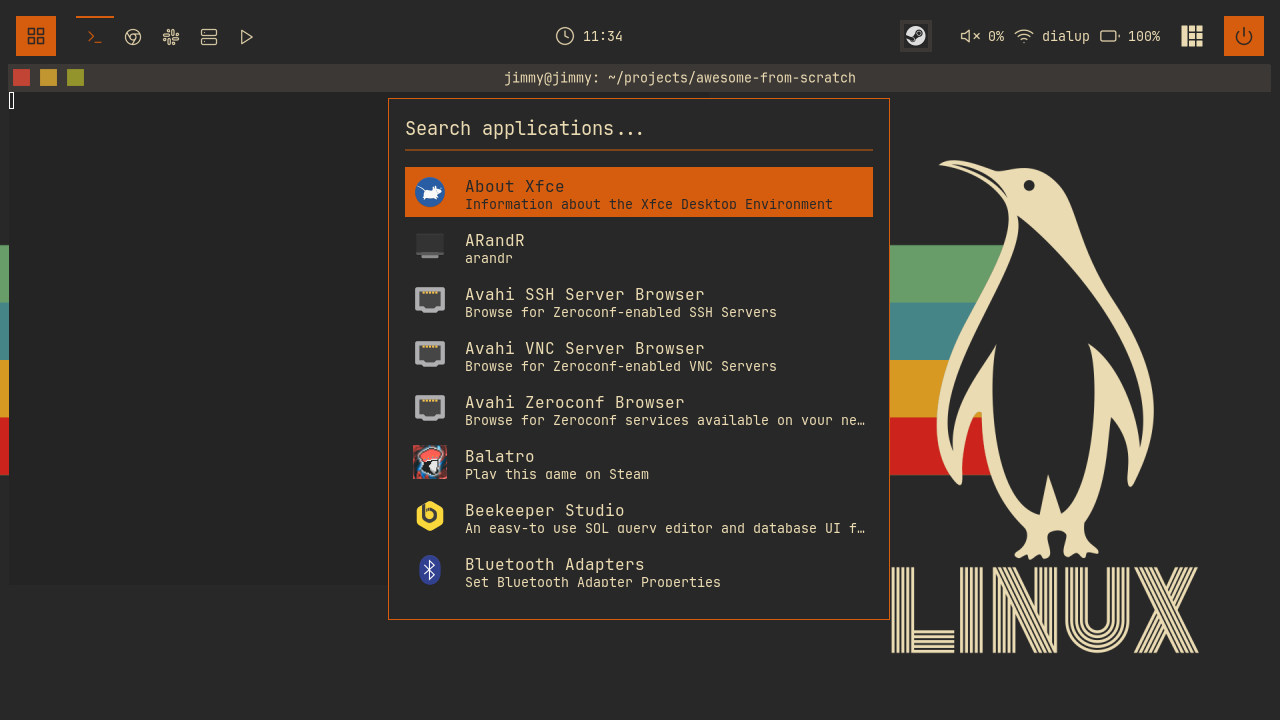Open the Wi-Fi dialup network icon
The width and height of the screenshot is (1280, 720).
click(1024, 36)
